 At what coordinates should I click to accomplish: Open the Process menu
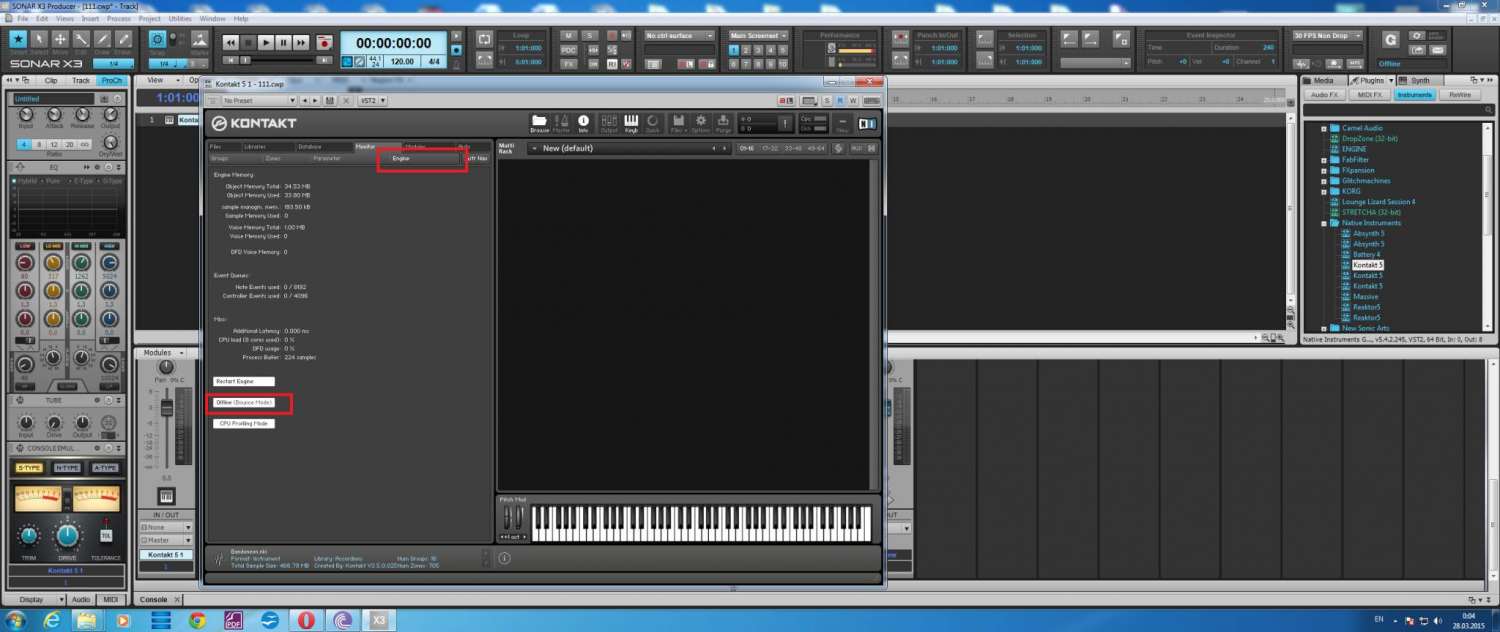pyautogui.click(x=118, y=18)
